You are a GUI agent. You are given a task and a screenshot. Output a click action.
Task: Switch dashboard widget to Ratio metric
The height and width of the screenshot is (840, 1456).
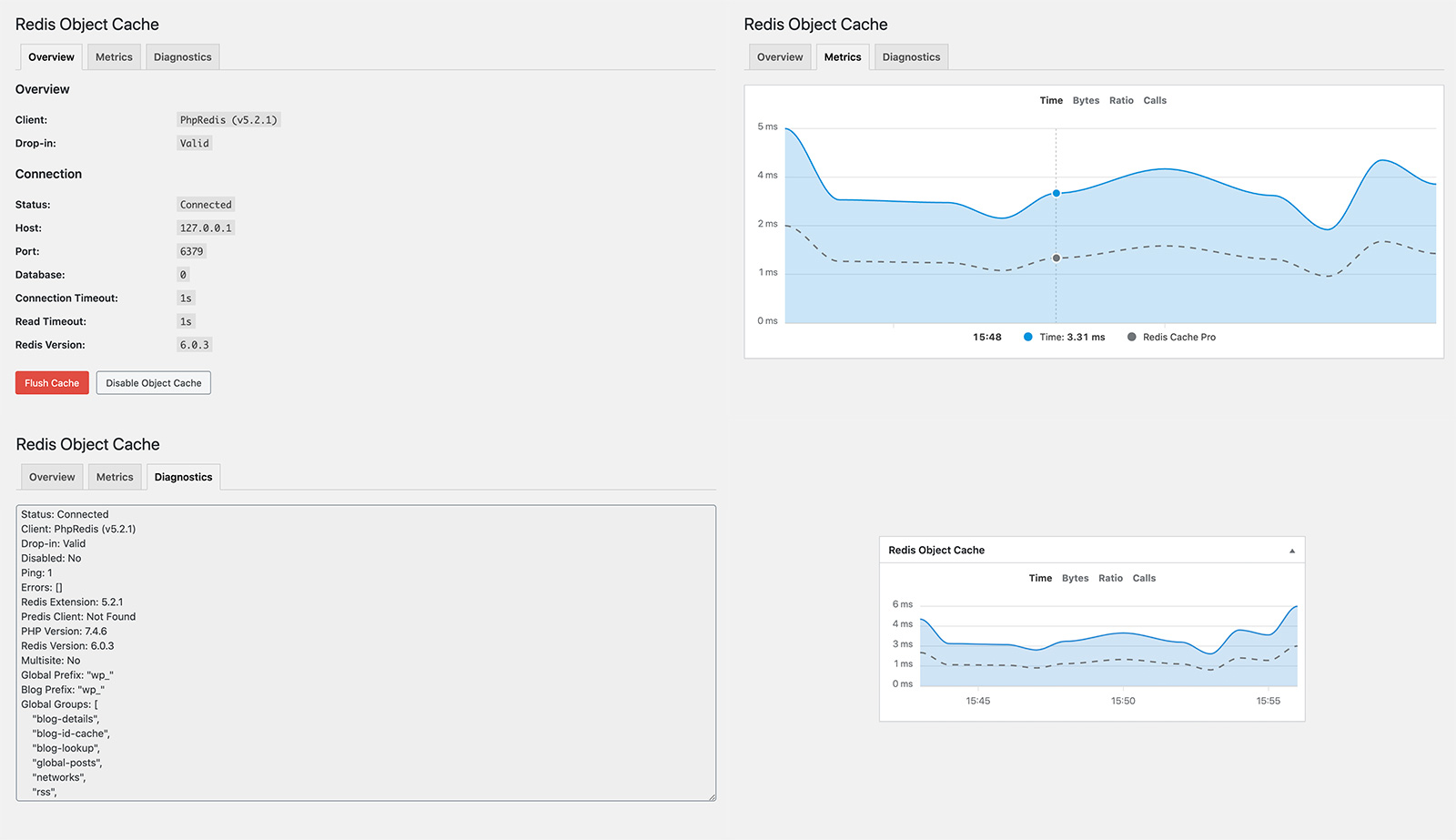(1110, 578)
